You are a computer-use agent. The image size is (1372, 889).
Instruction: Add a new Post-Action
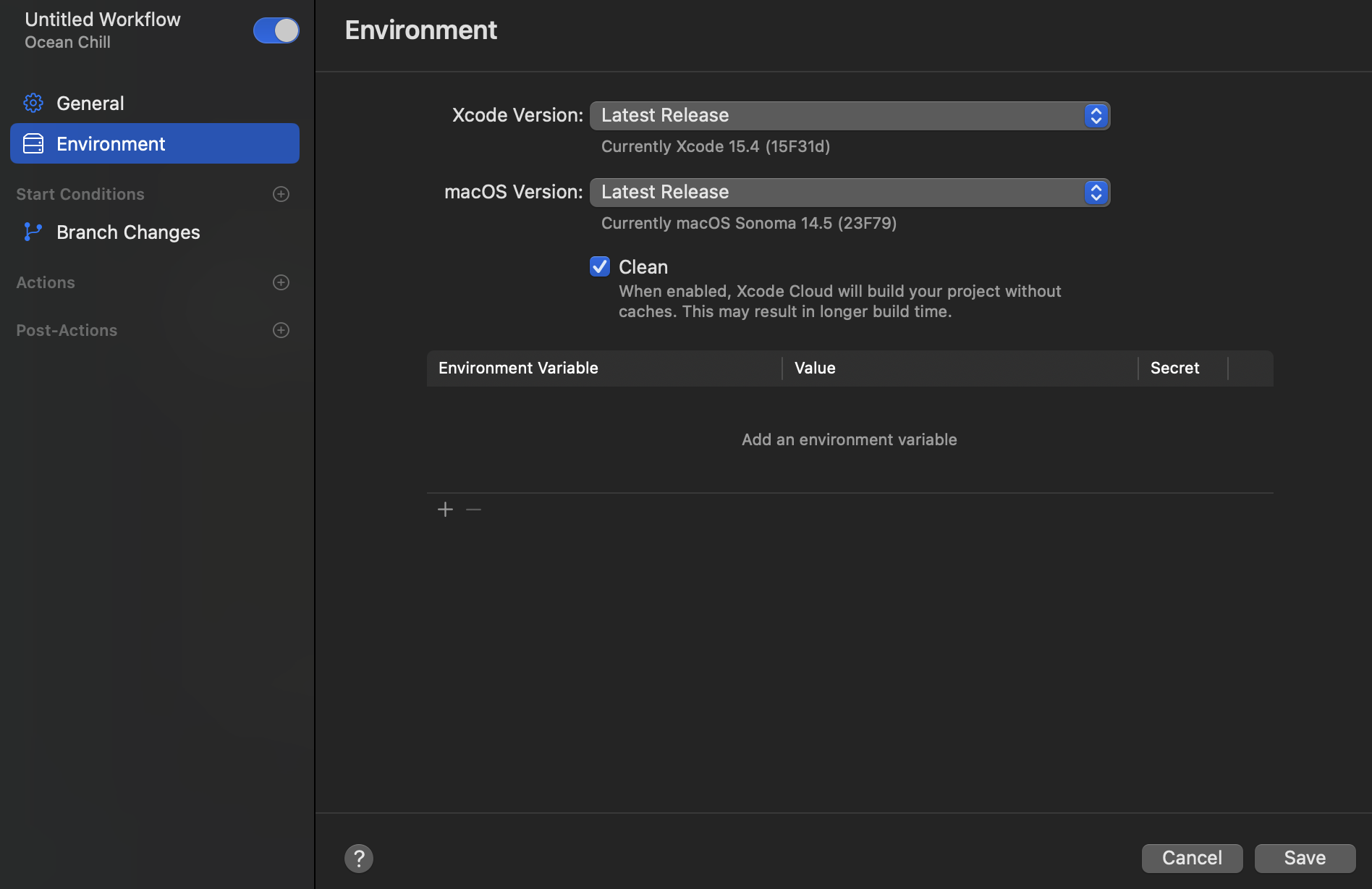click(x=281, y=330)
